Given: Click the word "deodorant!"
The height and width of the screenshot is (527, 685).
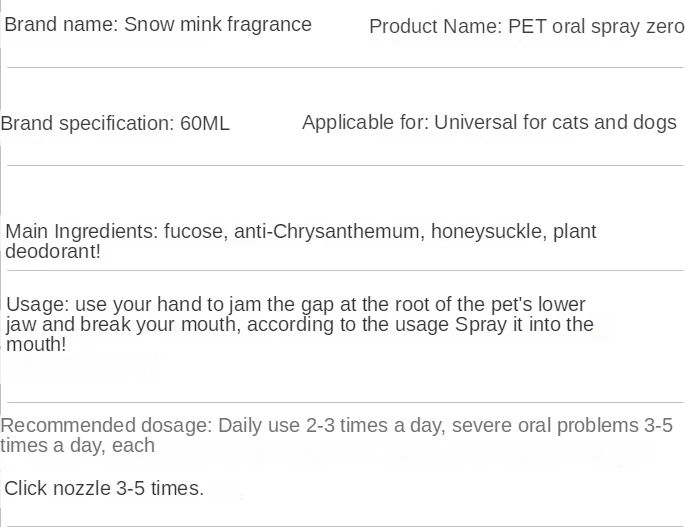Looking at the screenshot, I should [x=52, y=251].
